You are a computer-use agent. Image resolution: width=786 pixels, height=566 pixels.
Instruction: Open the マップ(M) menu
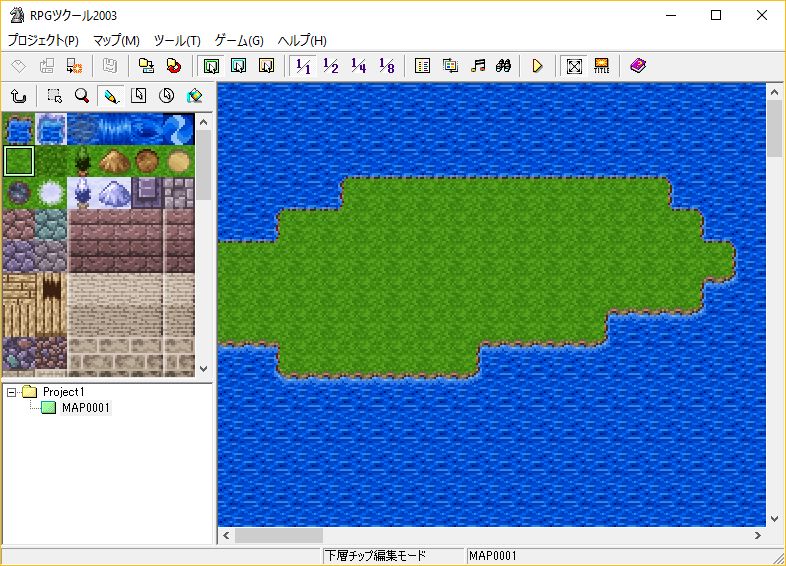pos(116,40)
